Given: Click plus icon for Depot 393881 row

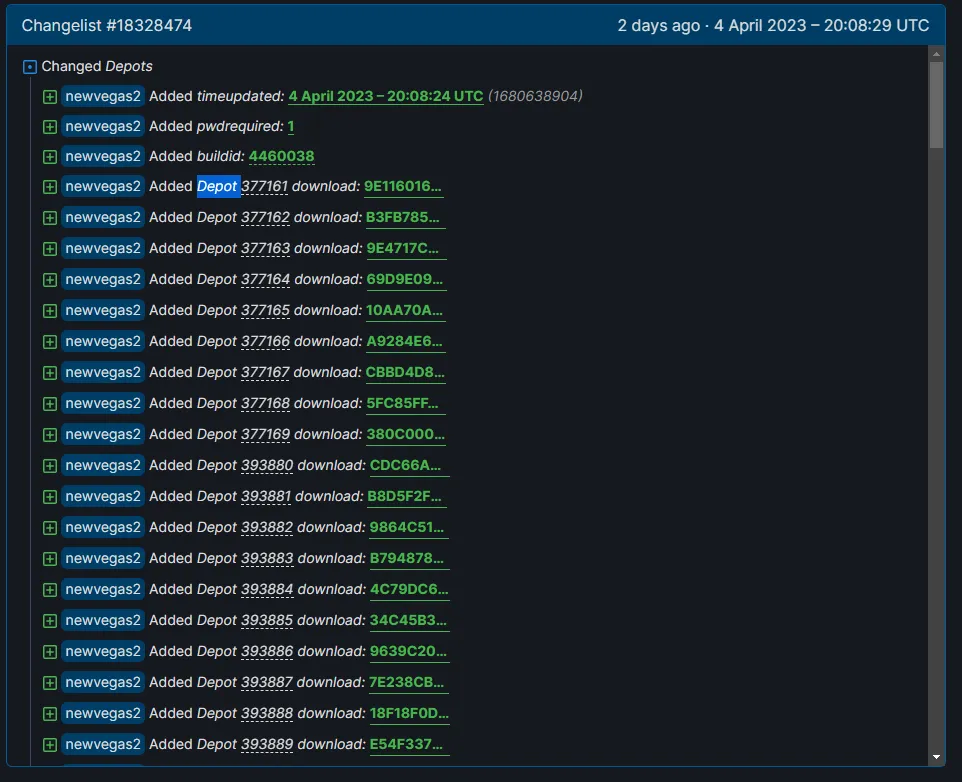Looking at the screenshot, I should 50,497.
